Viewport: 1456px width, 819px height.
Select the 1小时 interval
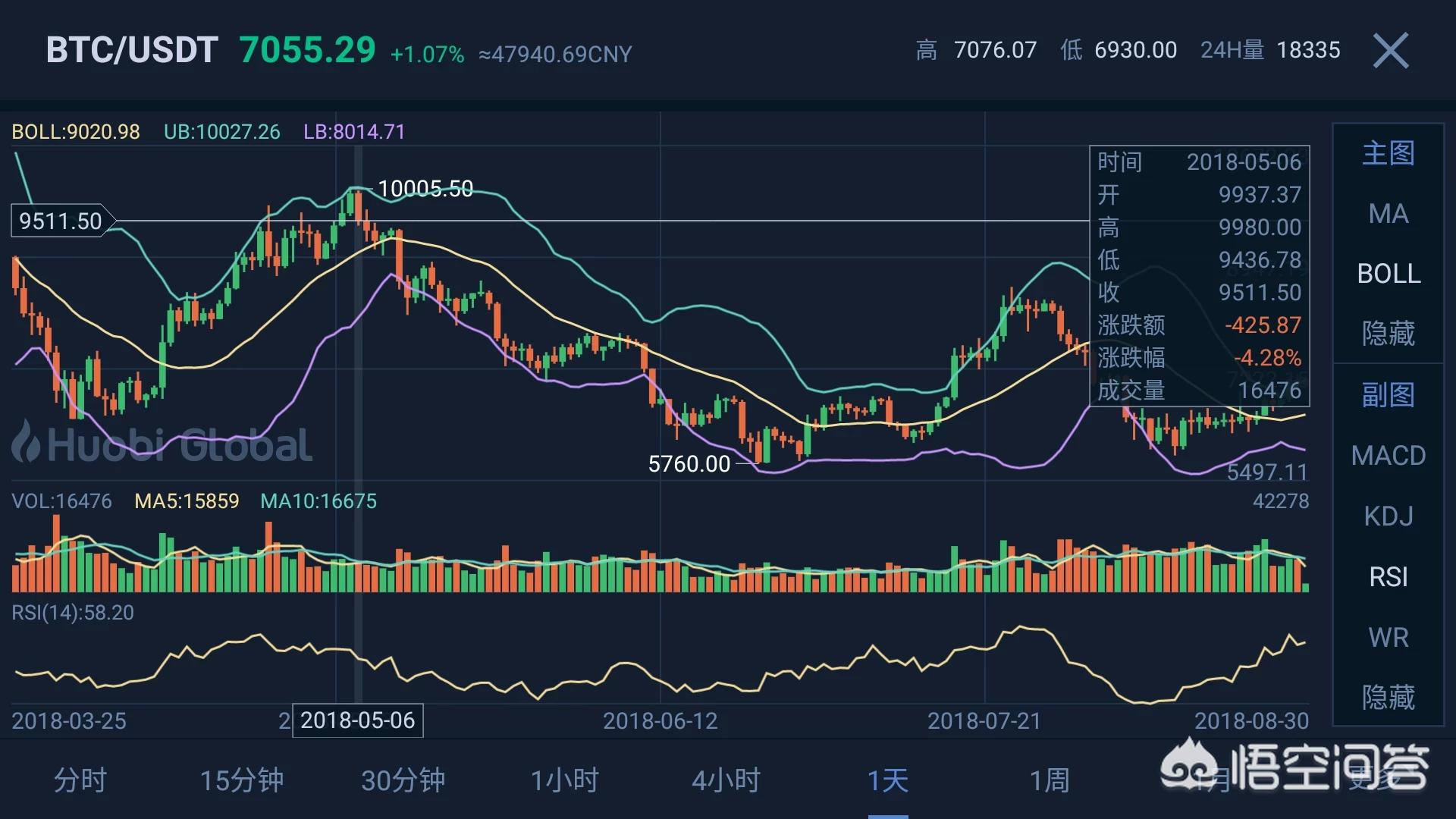[565, 780]
